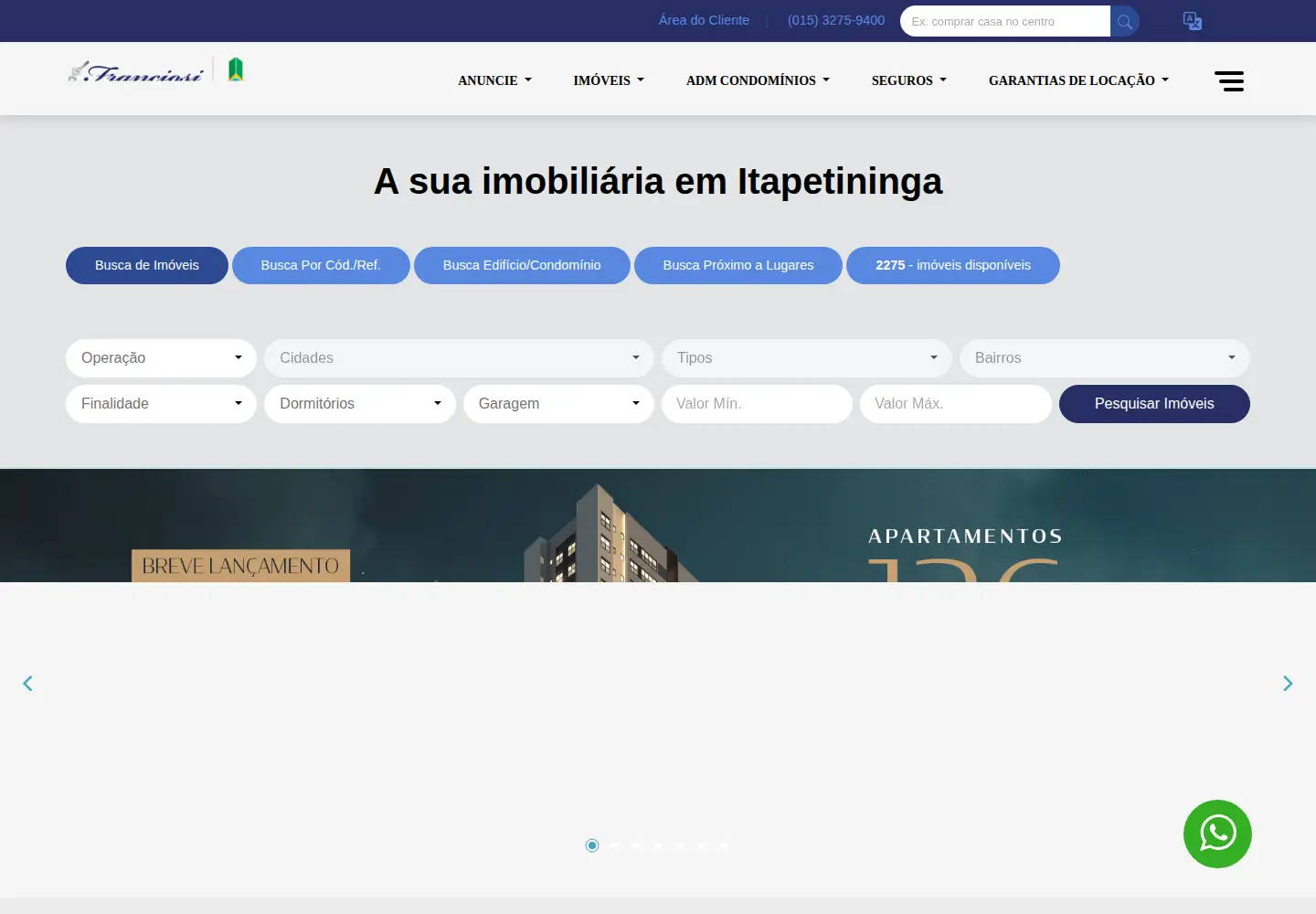Select the first carousel indicator dot
Screen dimensions: 1316x914
pos(592,845)
